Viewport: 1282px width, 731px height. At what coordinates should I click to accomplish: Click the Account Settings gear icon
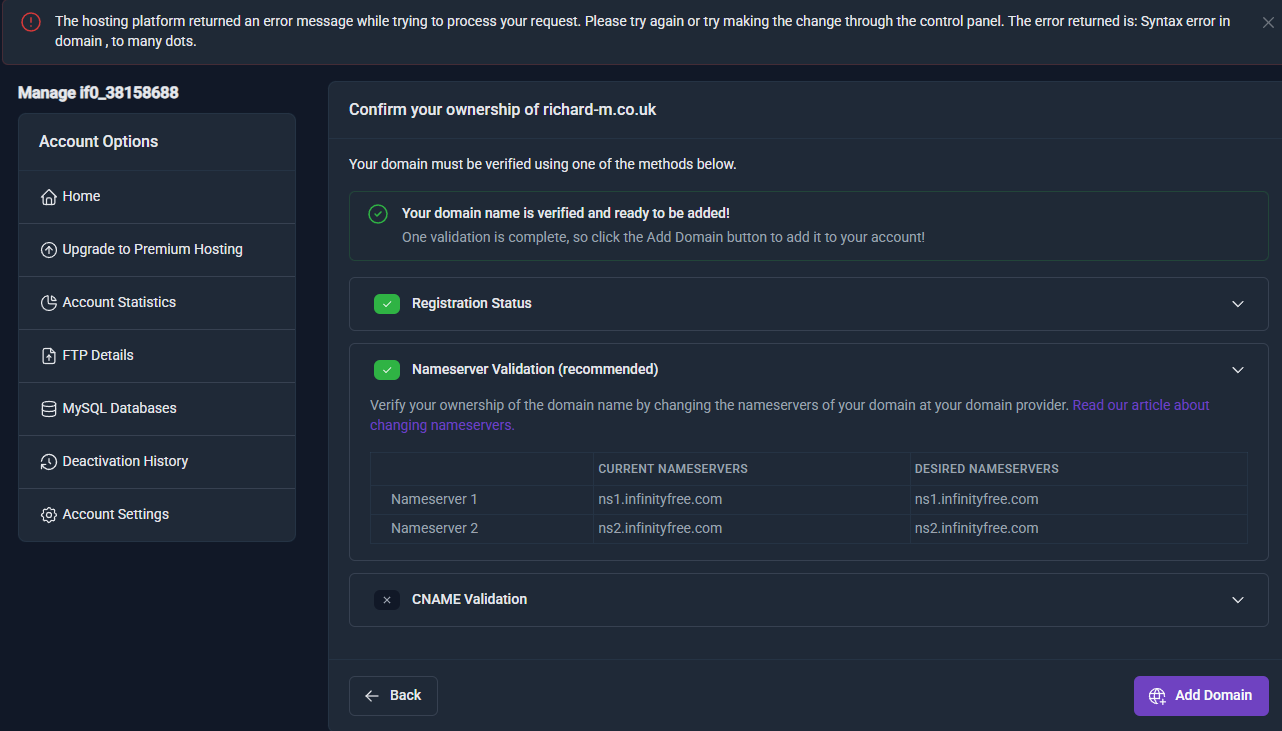(48, 515)
